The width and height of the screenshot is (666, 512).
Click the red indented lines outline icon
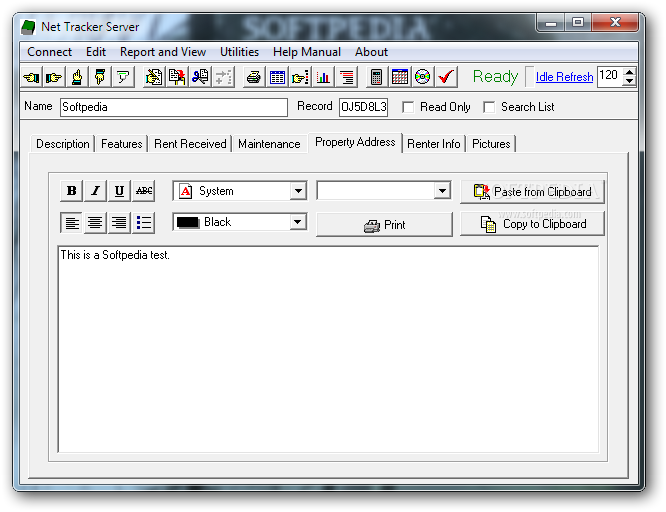coord(346,77)
